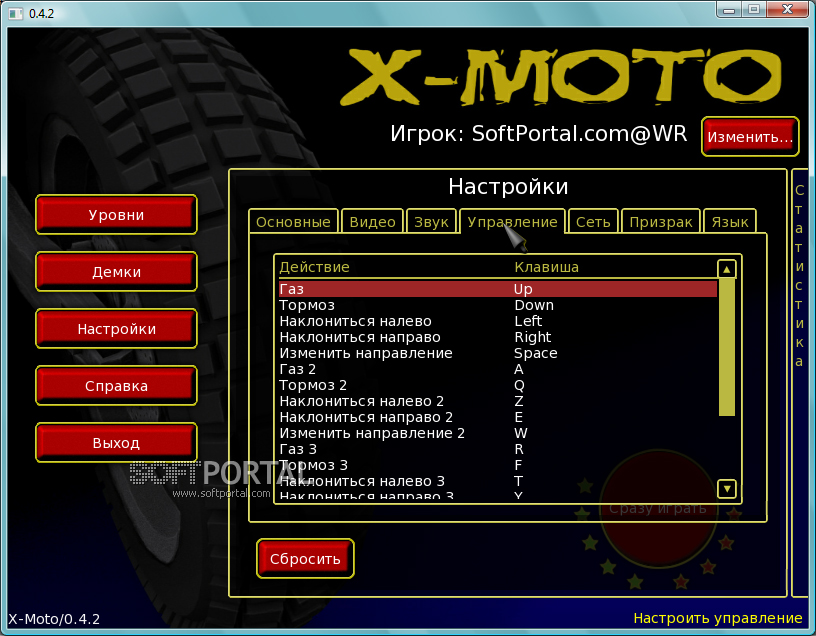Select the Наклониться направо 2 row
This screenshot has height=636, width=816.
coord(498,417)
